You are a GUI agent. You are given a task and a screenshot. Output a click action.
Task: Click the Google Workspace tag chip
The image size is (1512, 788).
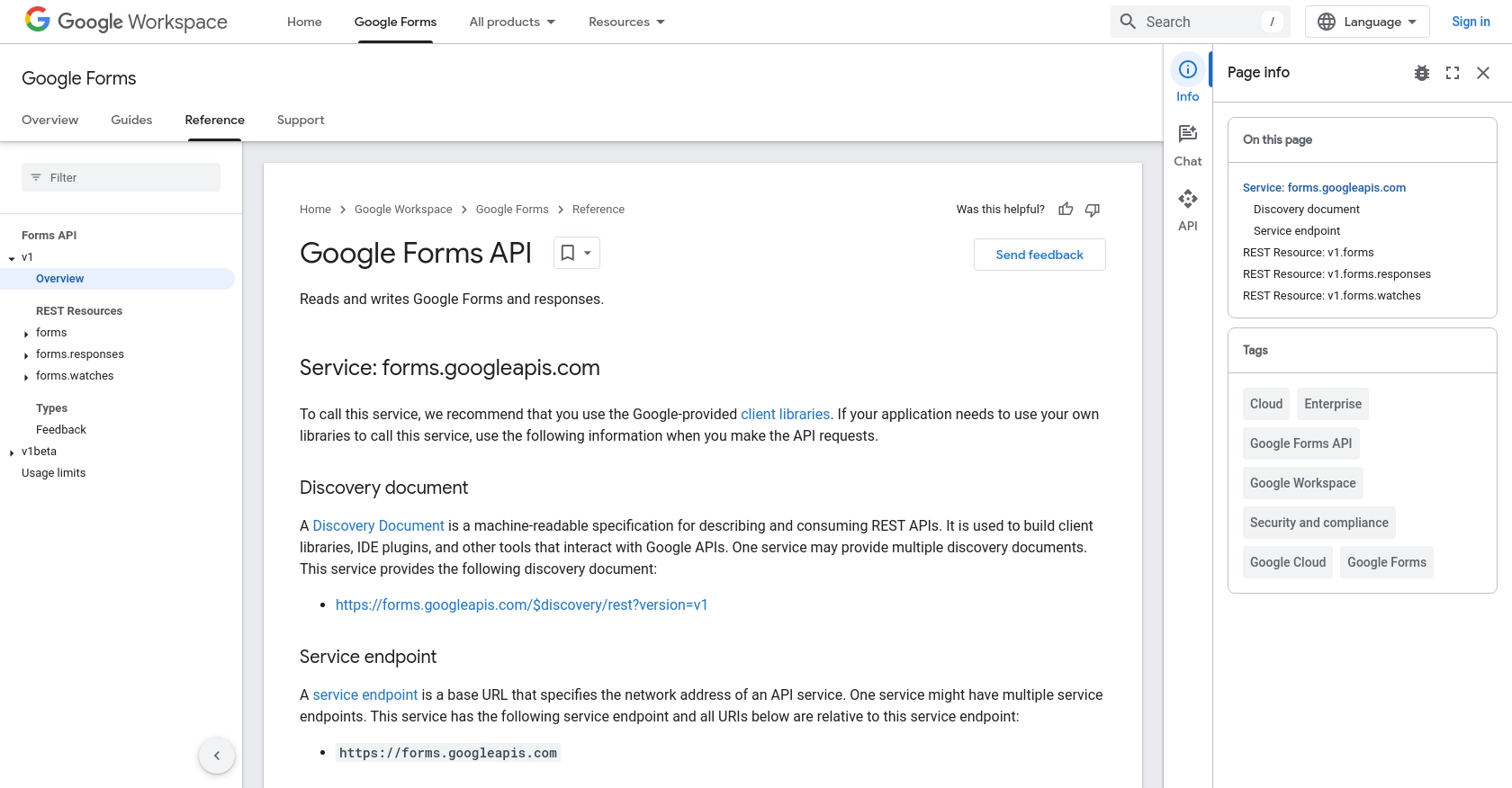point(1303,483)
